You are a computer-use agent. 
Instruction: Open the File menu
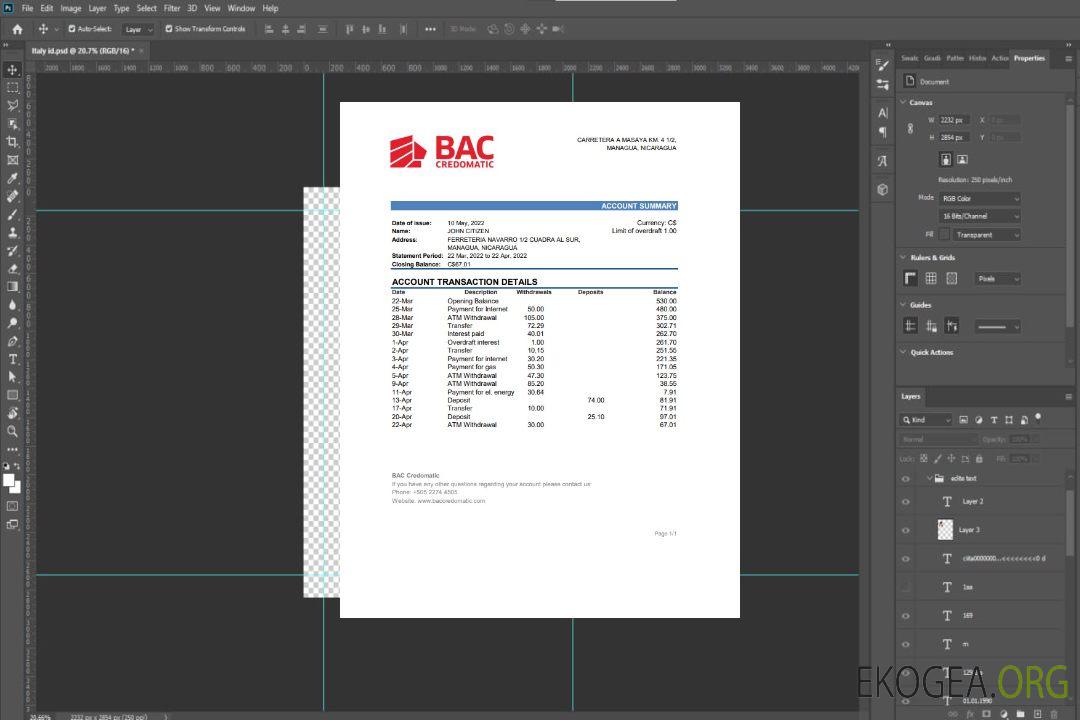(x=28, y=8)
